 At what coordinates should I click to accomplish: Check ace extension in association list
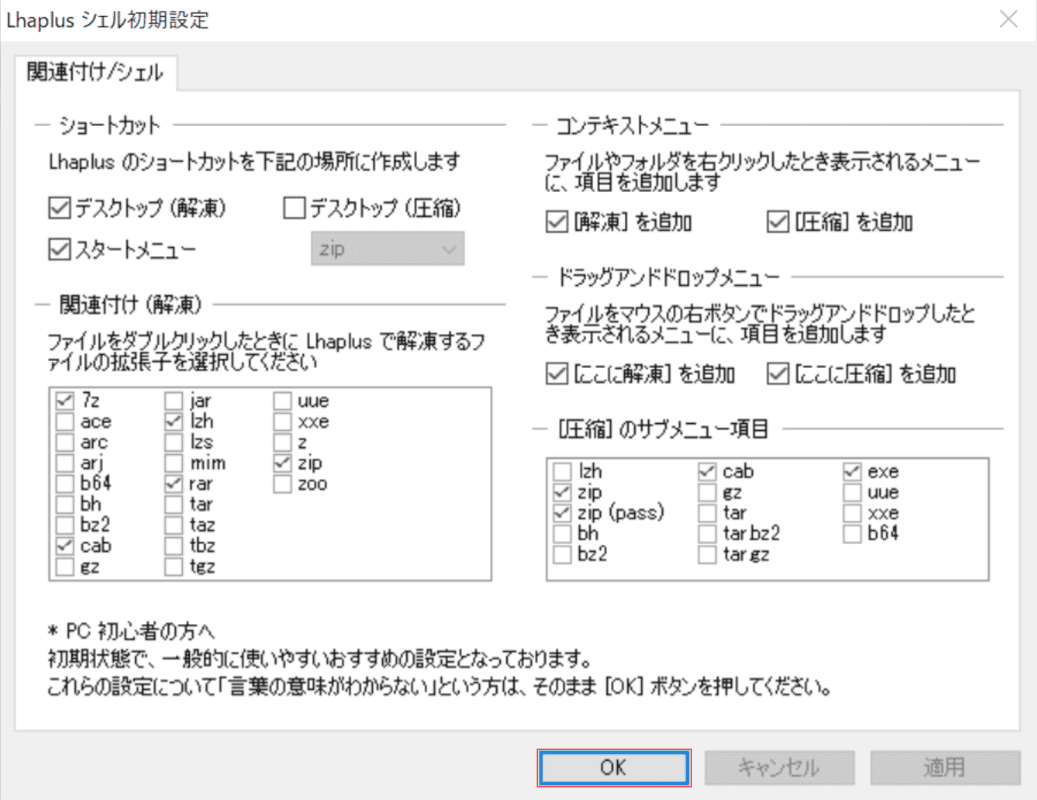click(65, 421)
